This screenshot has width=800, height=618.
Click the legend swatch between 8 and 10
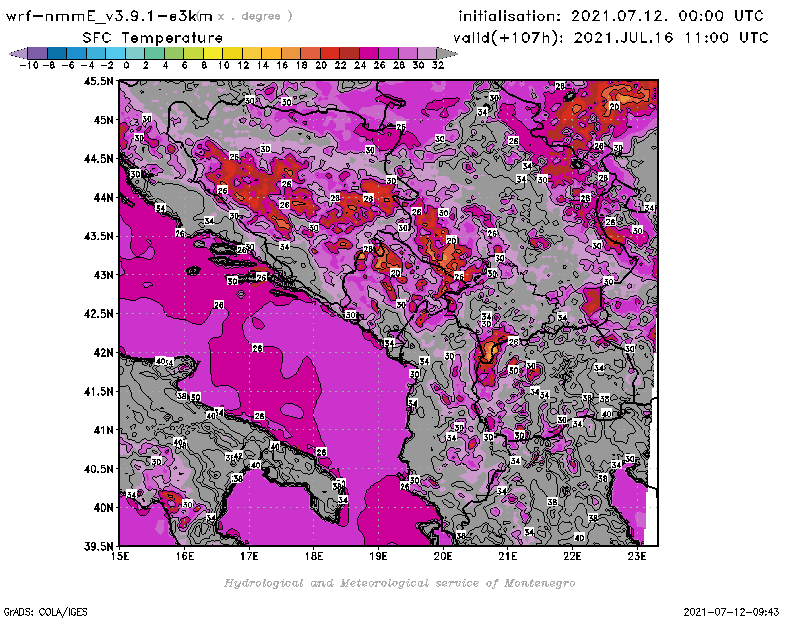[213, 53]
